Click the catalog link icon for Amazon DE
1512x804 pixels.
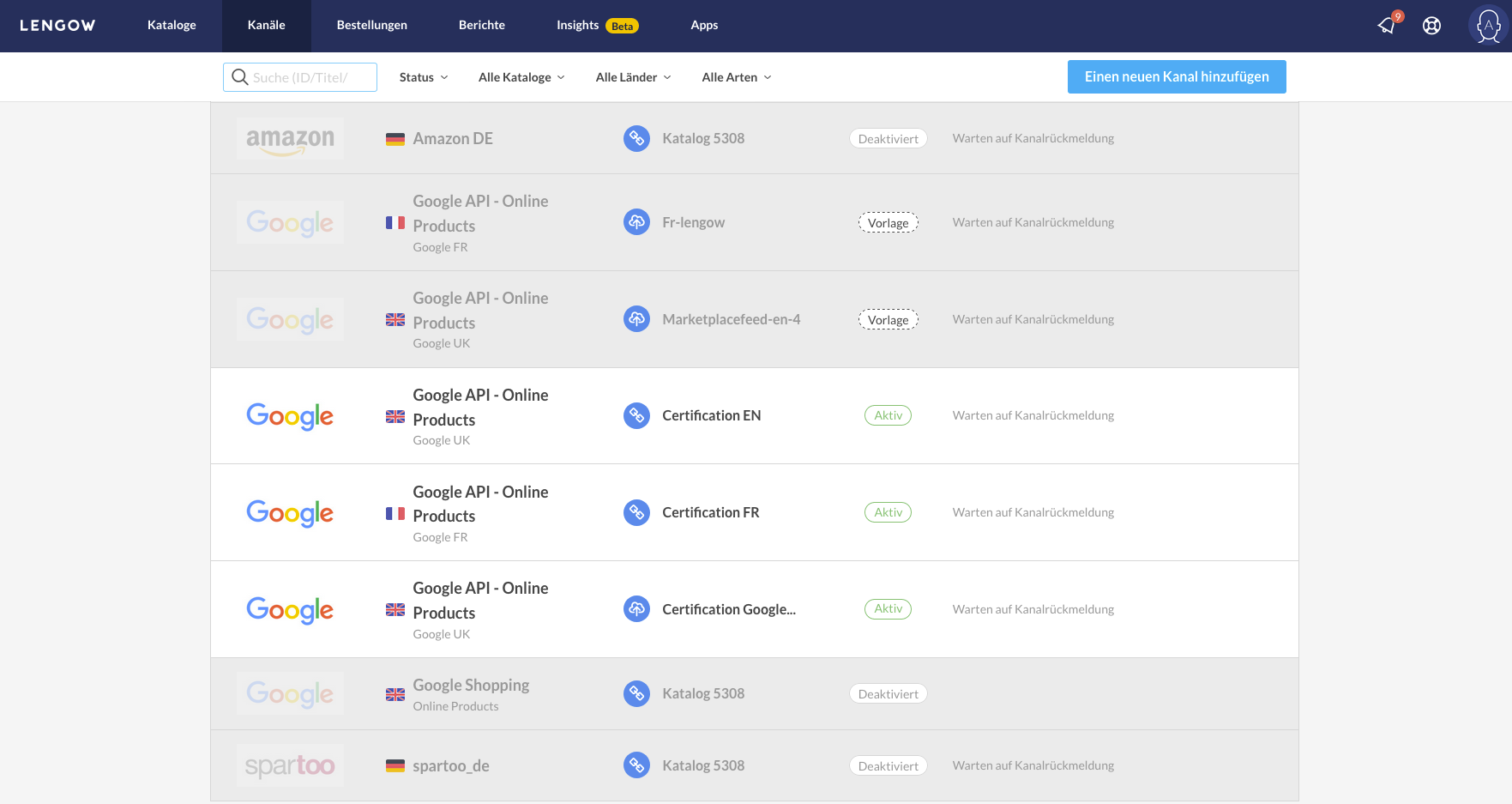pyautogui.click(x=636, y=138)
